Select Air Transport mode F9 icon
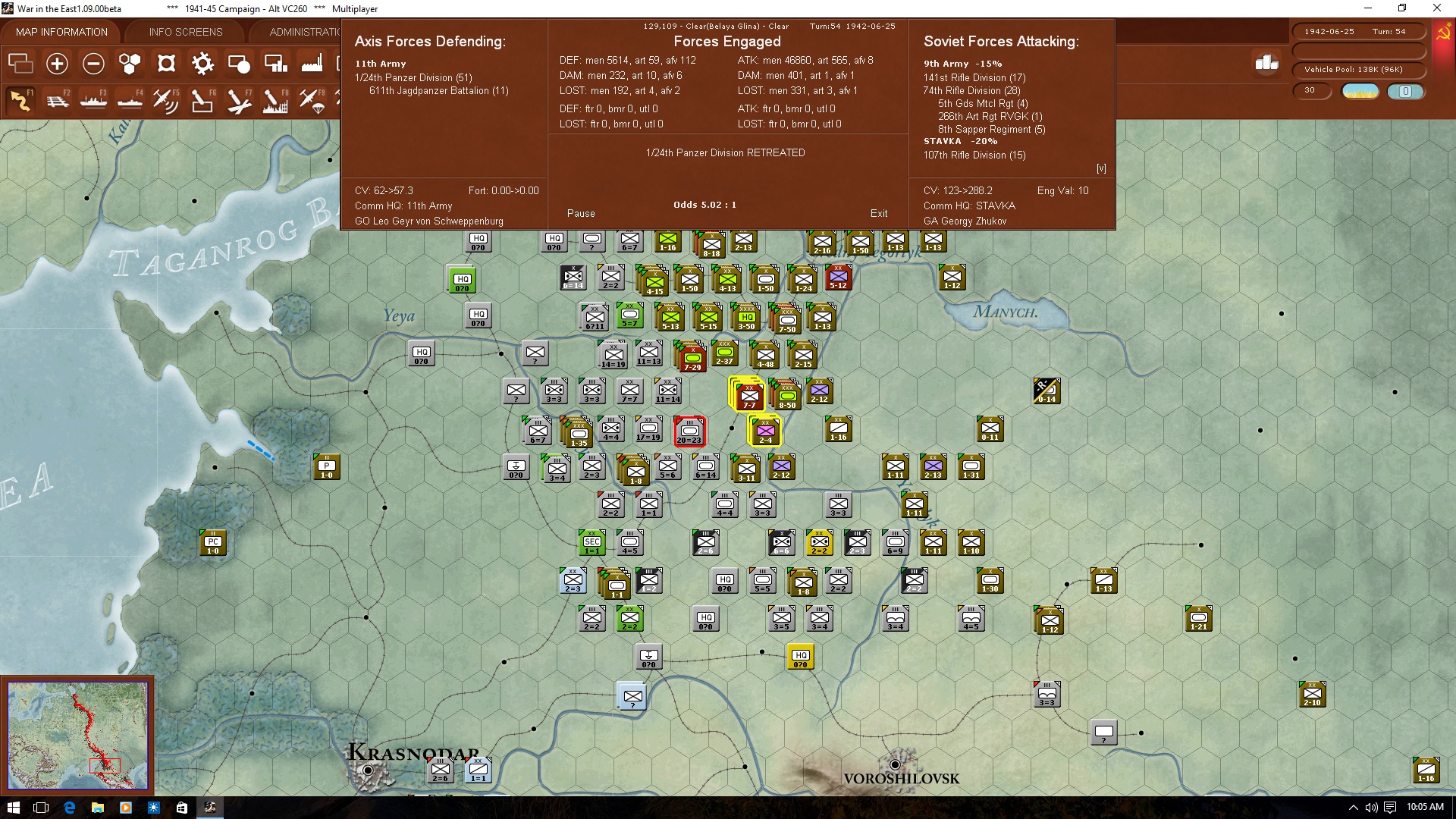Image resolution: width=1456 pixels, height=819 pixels. pyautogui.click(x=312, y=101)
